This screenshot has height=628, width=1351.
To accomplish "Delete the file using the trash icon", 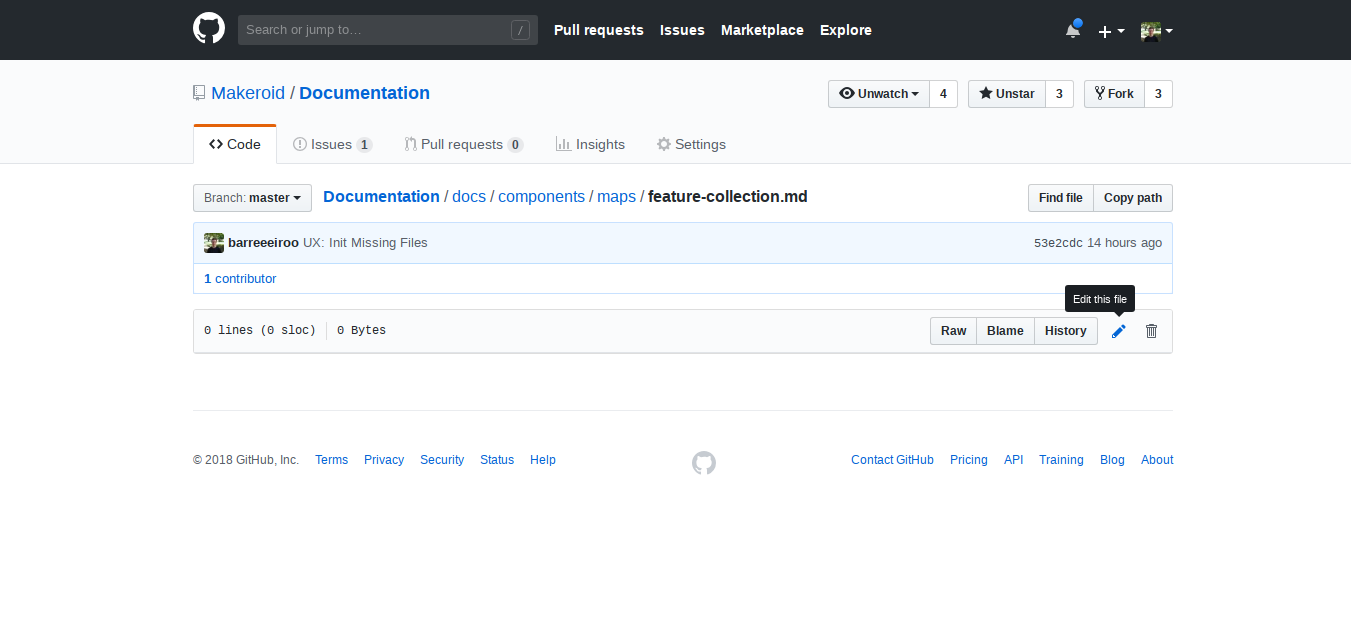I will click(1151, 330).
